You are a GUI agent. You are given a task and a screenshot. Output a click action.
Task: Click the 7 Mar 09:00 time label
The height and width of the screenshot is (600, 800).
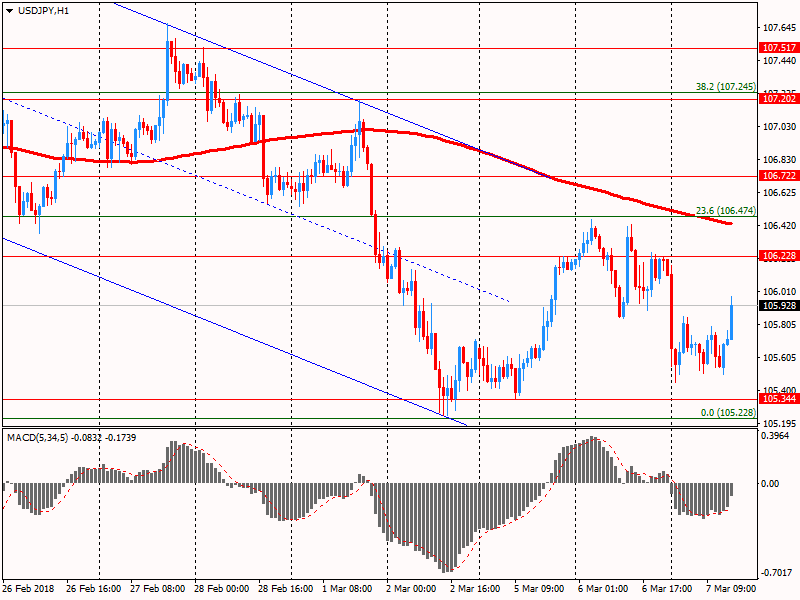point(731,589)
